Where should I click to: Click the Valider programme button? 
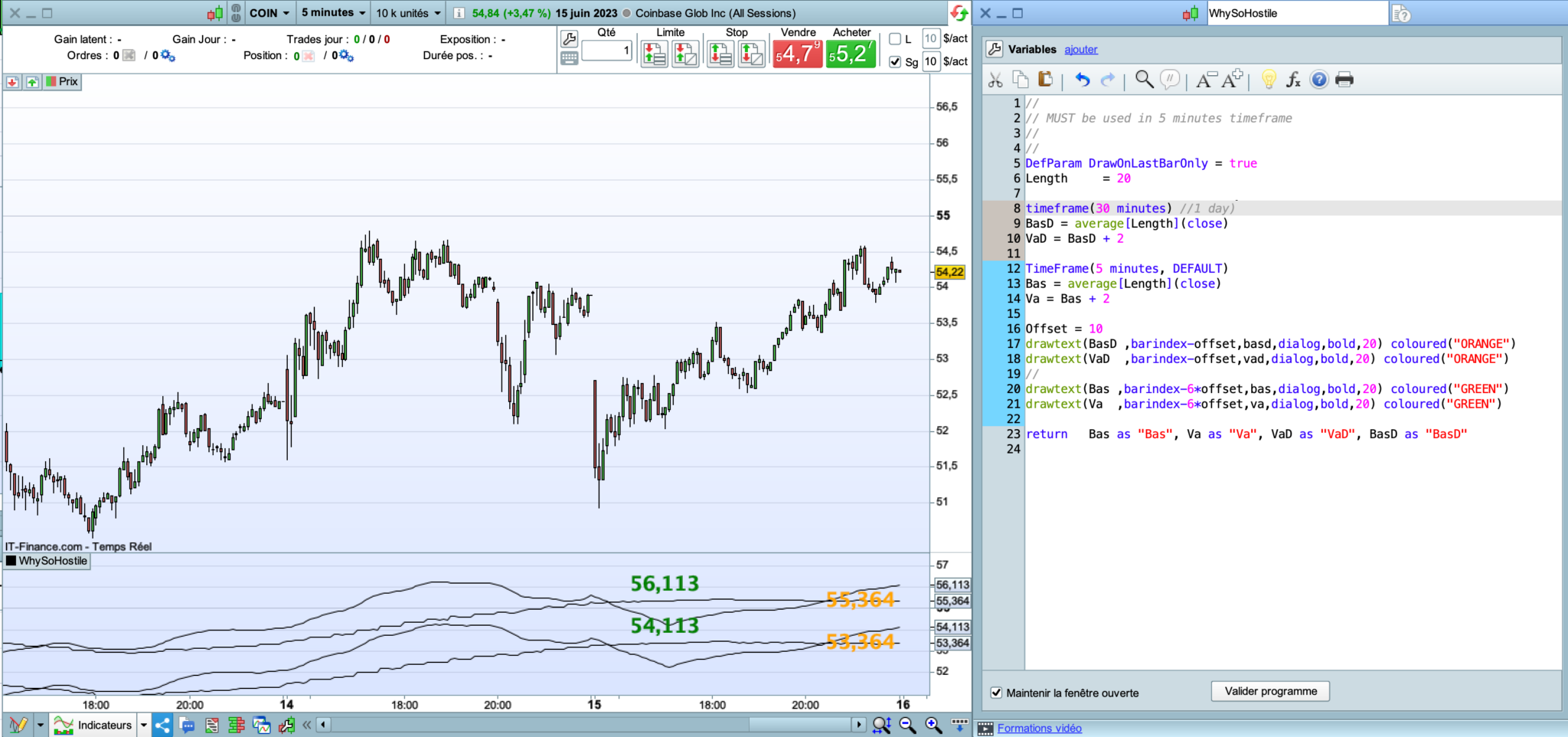pos(1271,691)
